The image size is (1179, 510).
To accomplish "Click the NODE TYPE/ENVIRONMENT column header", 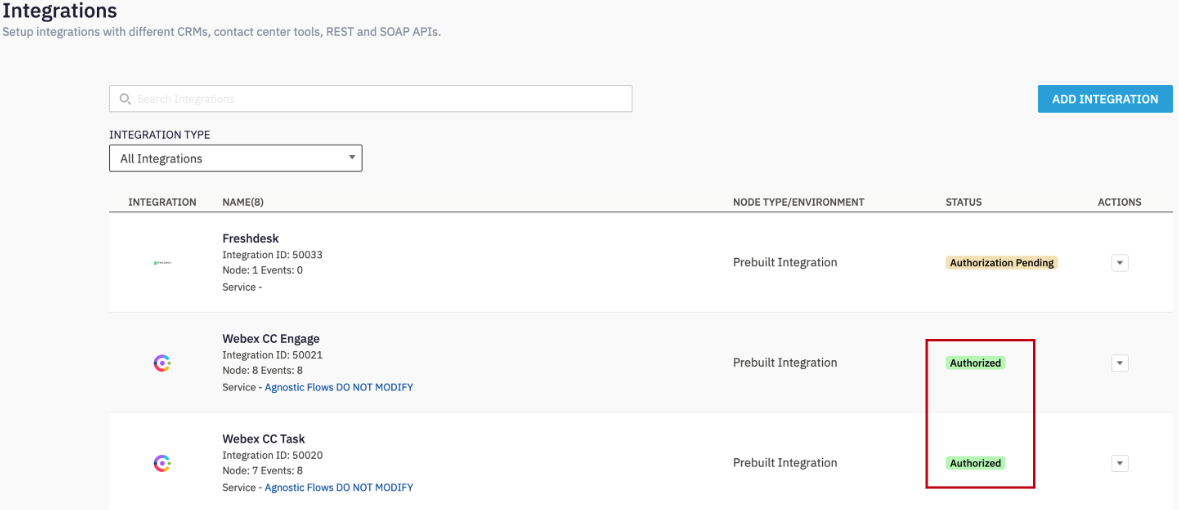I will [x=799, y=202].
